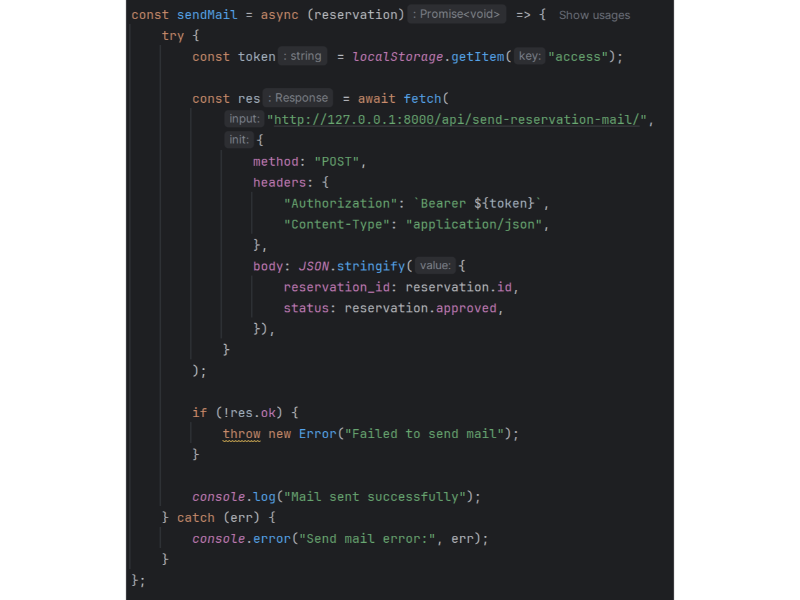Click the "Mail sent successfully" string

click(378, 497)
